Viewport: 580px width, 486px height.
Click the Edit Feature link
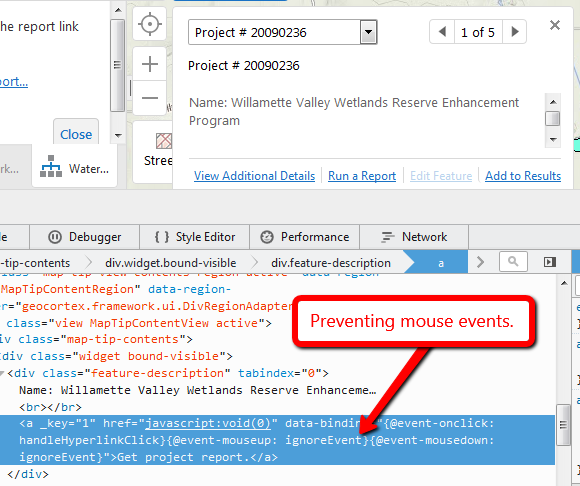point(441,176)
